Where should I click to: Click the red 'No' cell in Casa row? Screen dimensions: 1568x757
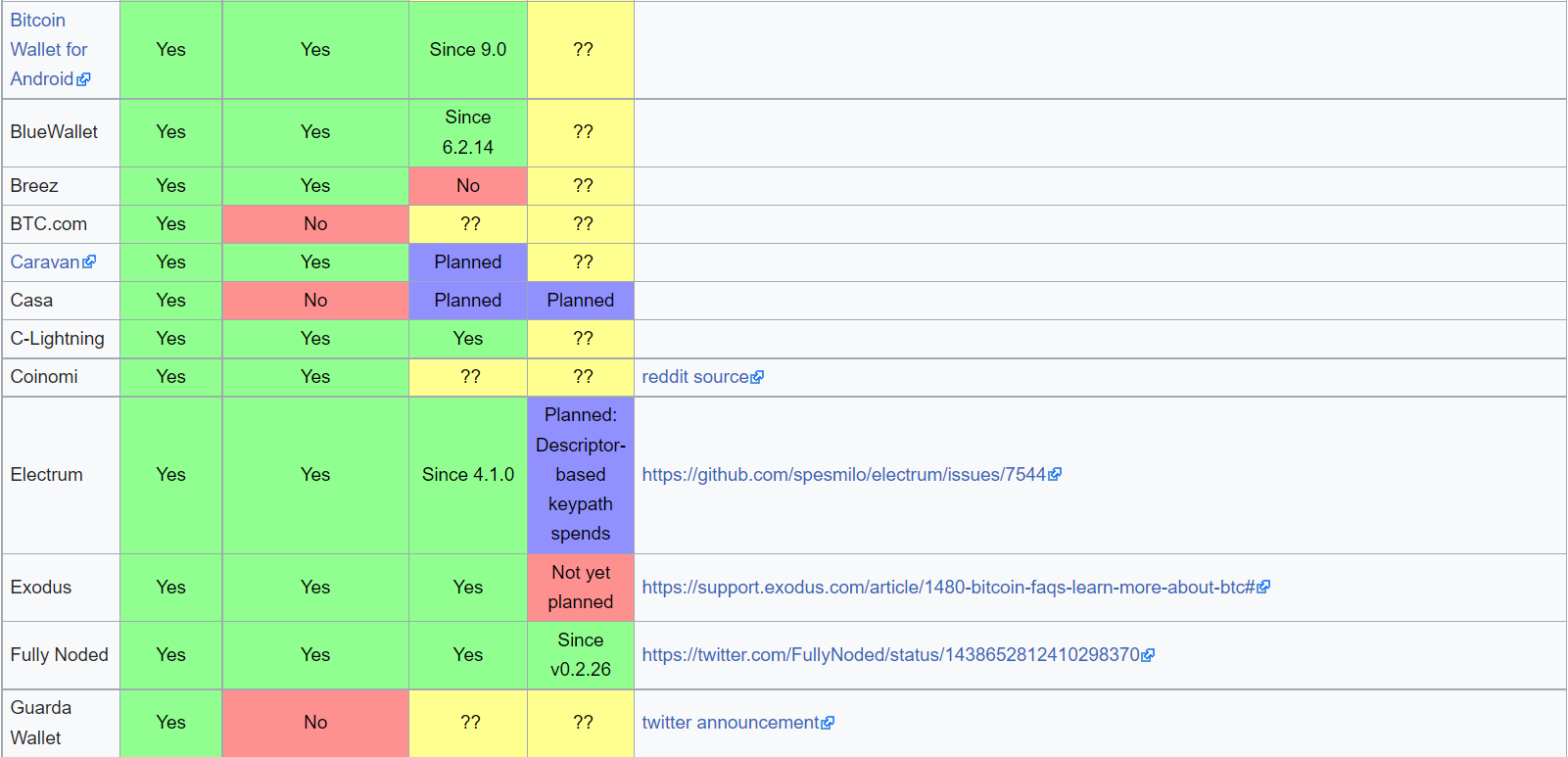tap(315, 301)
